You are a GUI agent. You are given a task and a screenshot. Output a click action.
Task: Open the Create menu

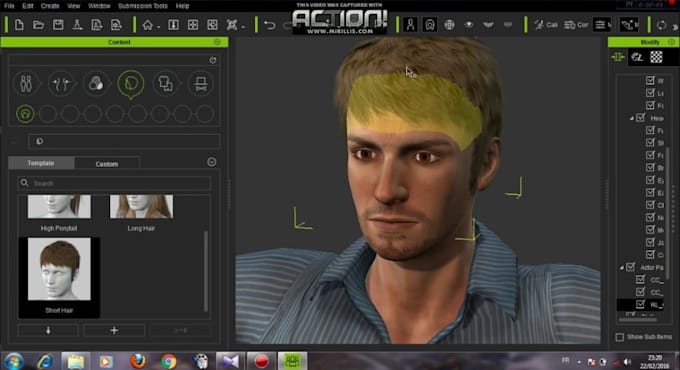coord(50,6)
